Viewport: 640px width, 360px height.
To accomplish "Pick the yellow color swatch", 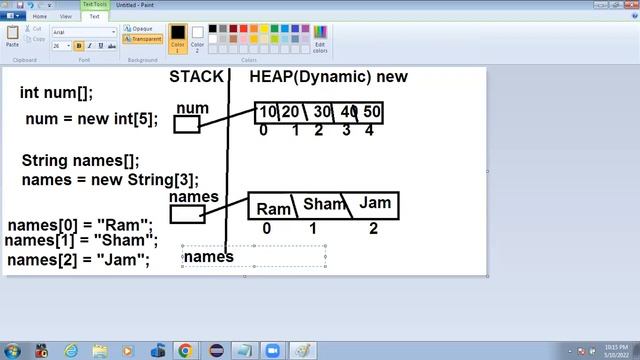I will pos(264,28).
